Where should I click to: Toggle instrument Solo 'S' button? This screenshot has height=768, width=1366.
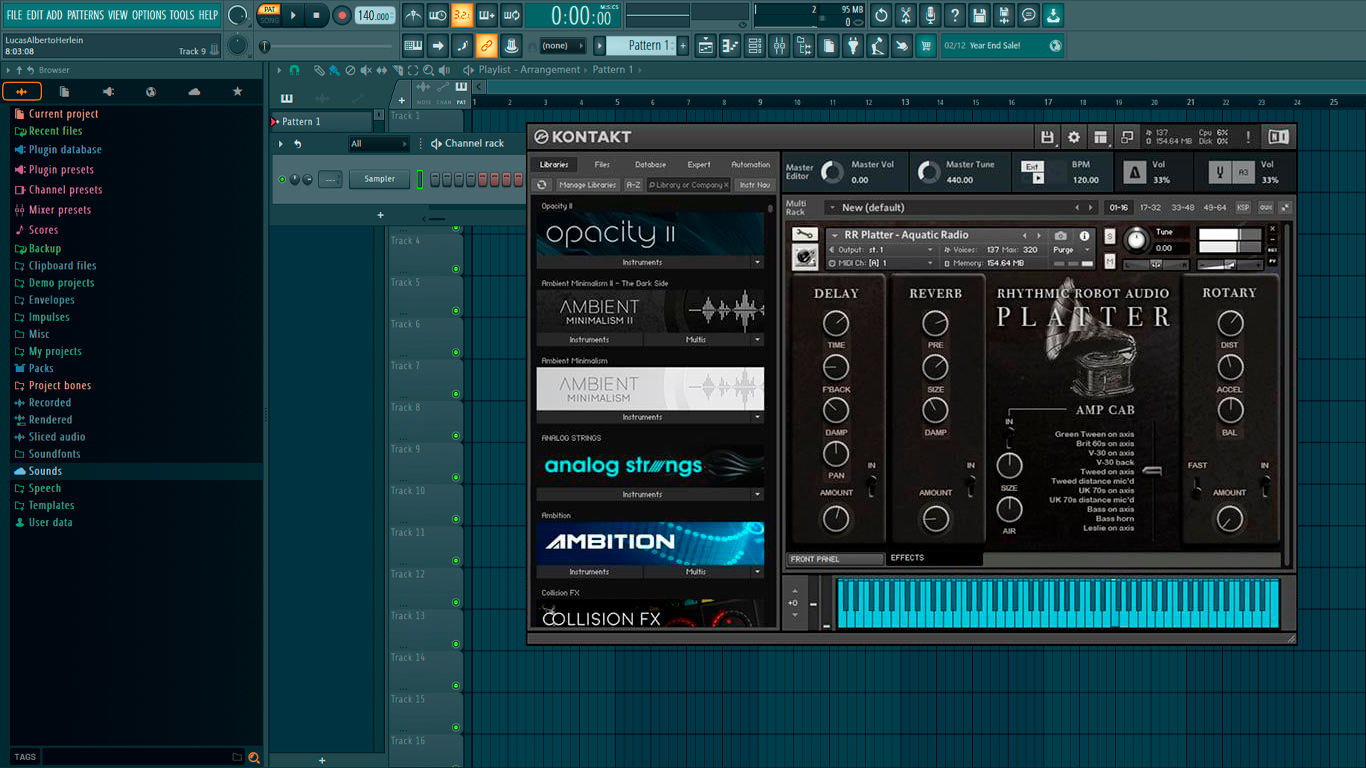1110,236
